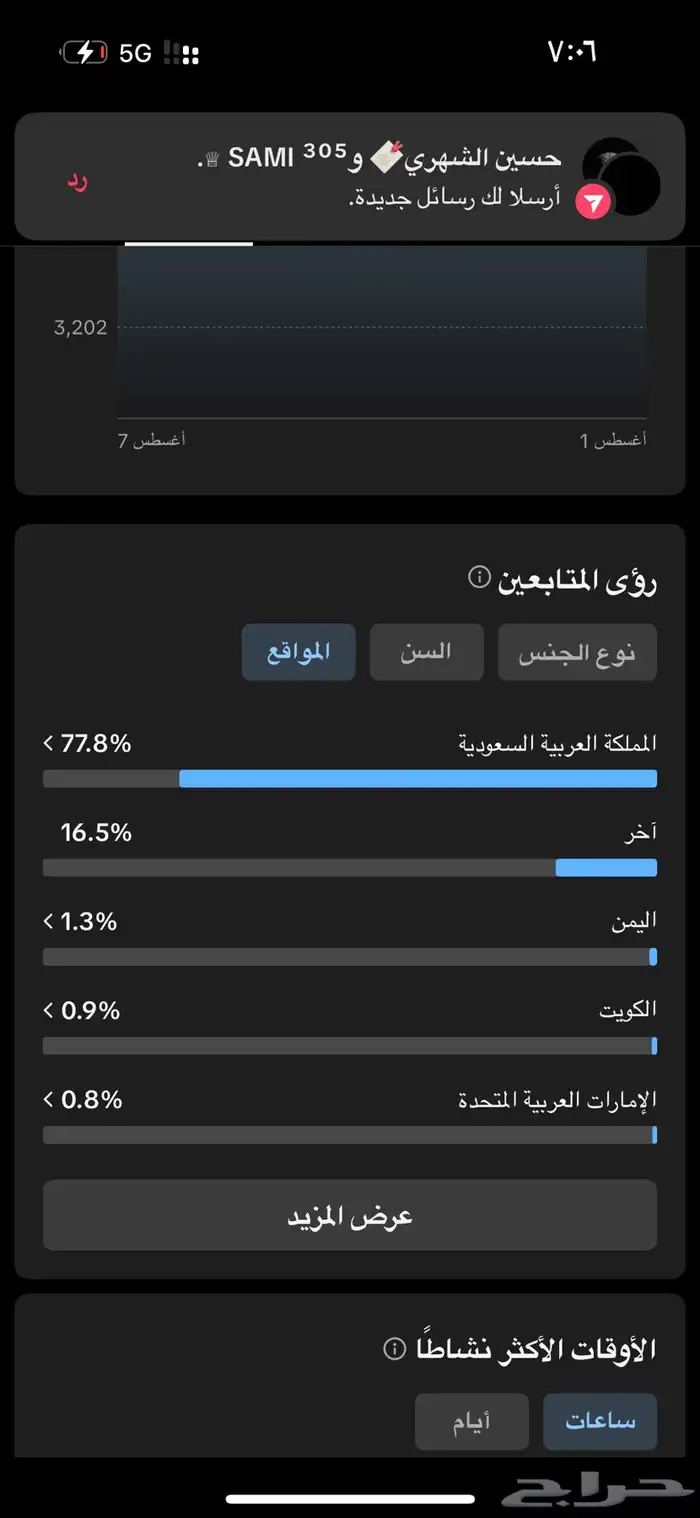700x1518 pixels.
Task: Select the نوع الجنس gender tab
Action: [x=577, y=653]
